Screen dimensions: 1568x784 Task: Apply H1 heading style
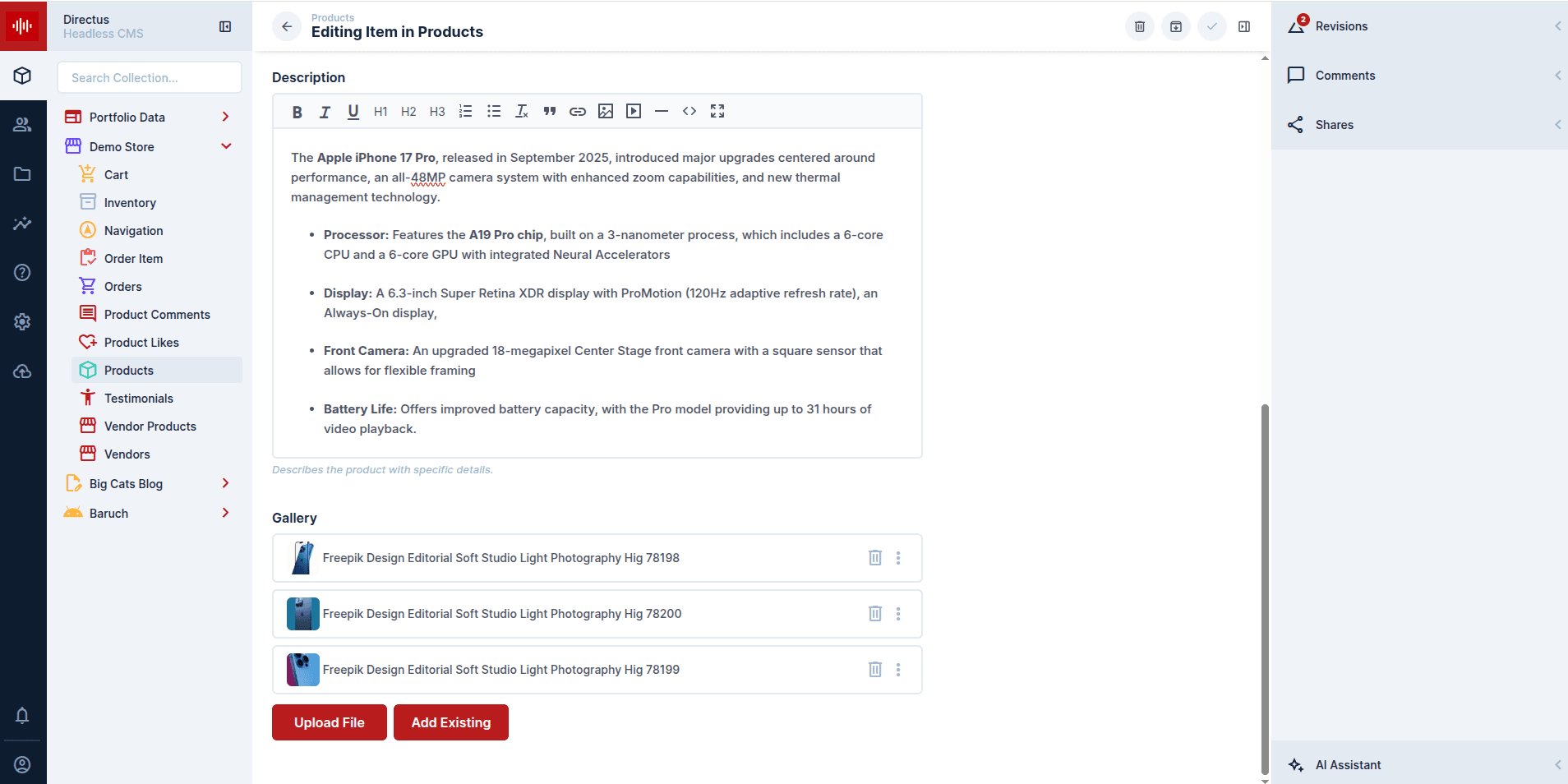click(380, 112)
